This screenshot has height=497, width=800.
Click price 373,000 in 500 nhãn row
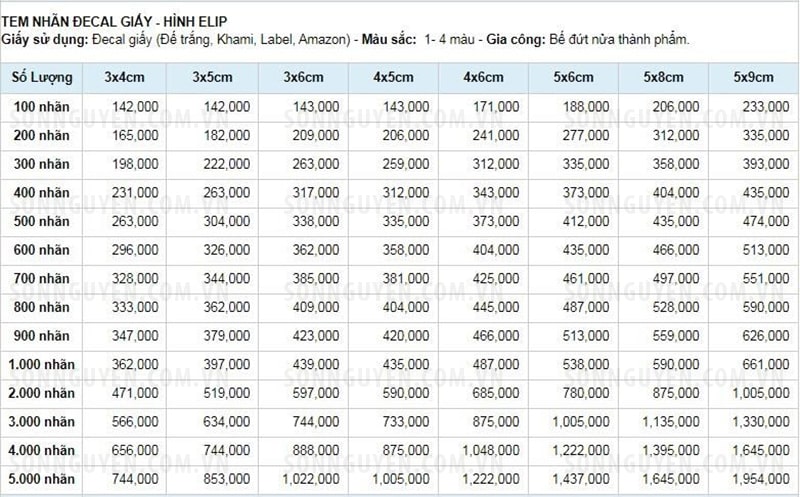point(496,221)
